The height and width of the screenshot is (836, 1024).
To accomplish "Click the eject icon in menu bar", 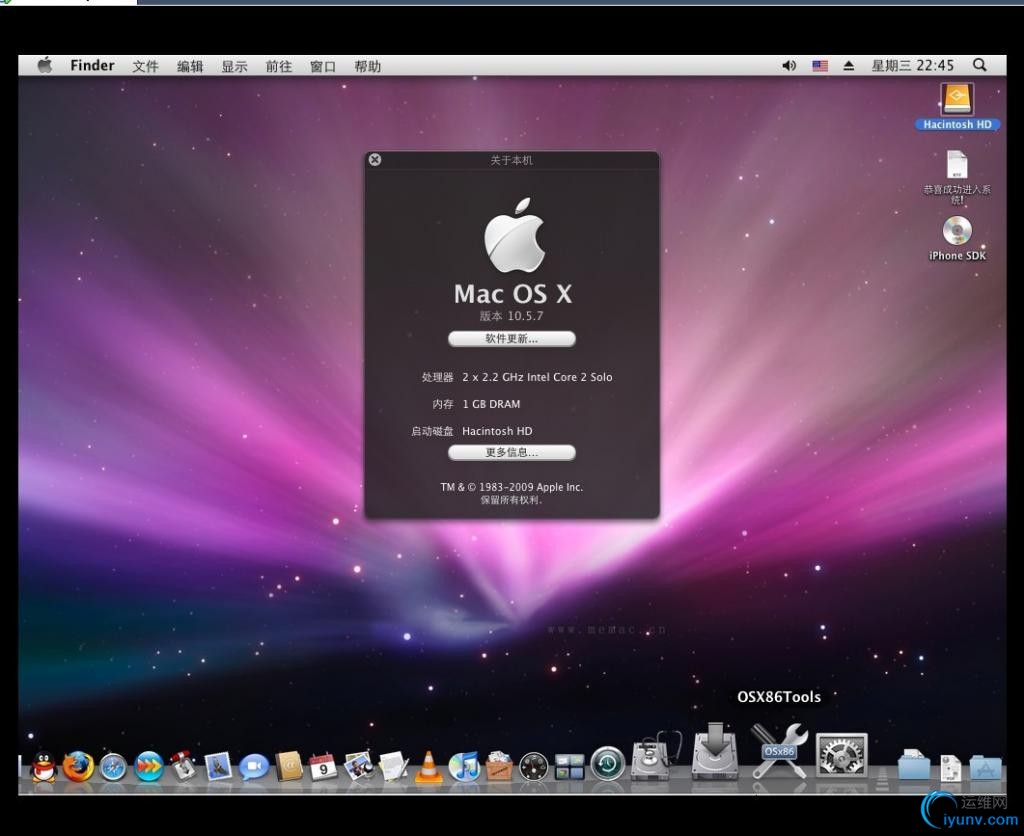I will (848, 65).
